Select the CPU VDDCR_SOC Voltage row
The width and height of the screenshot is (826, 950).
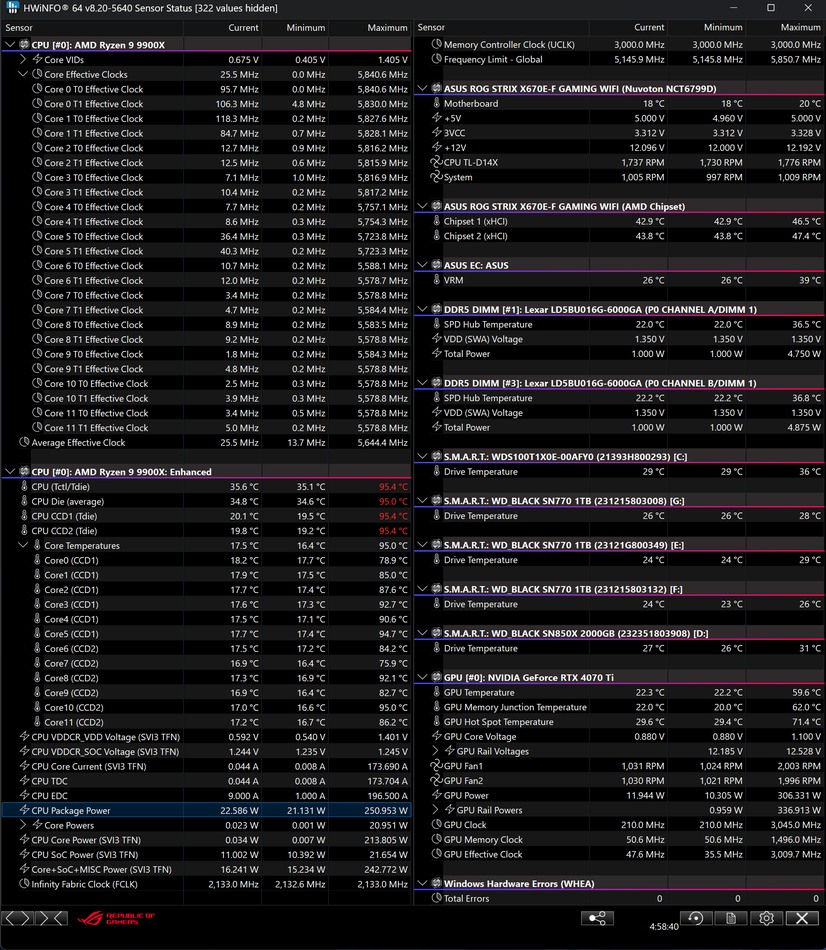[x=206, y=751]
